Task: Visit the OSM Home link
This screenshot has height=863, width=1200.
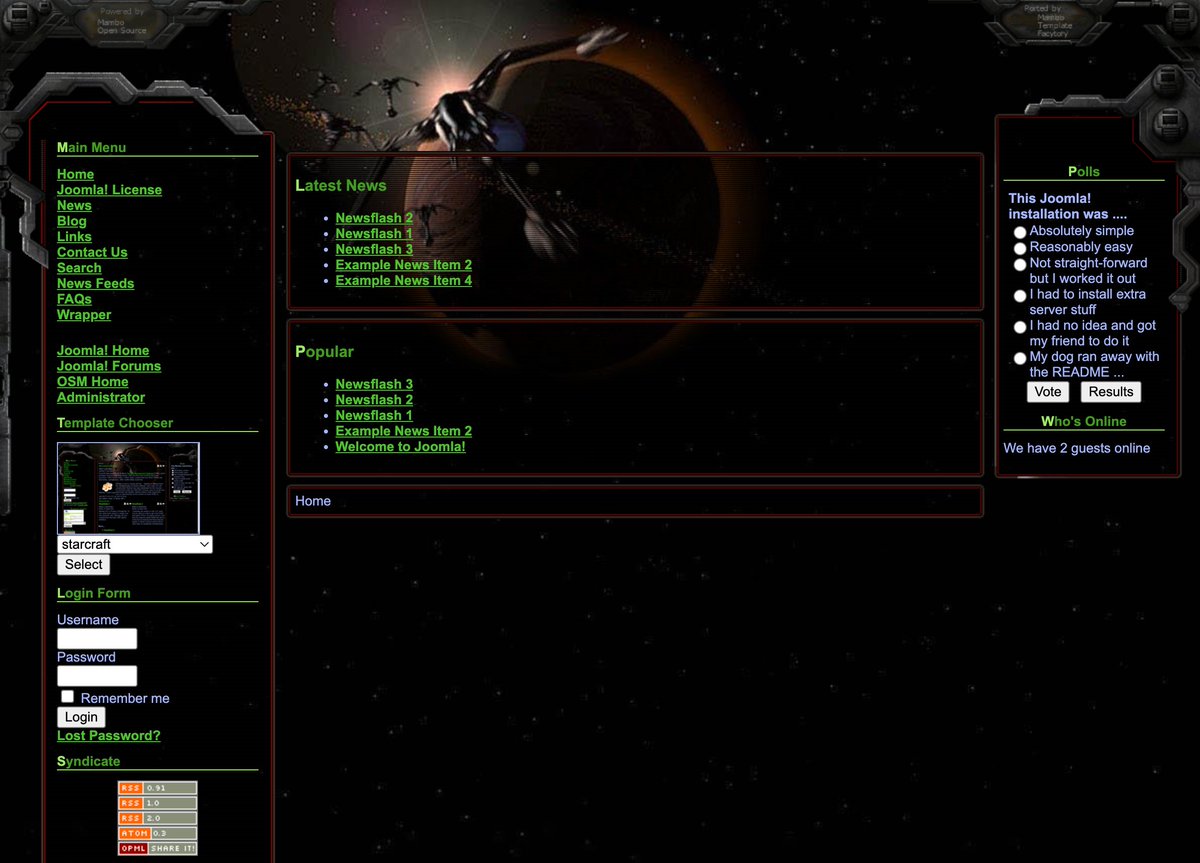Action: coord(93,382)
